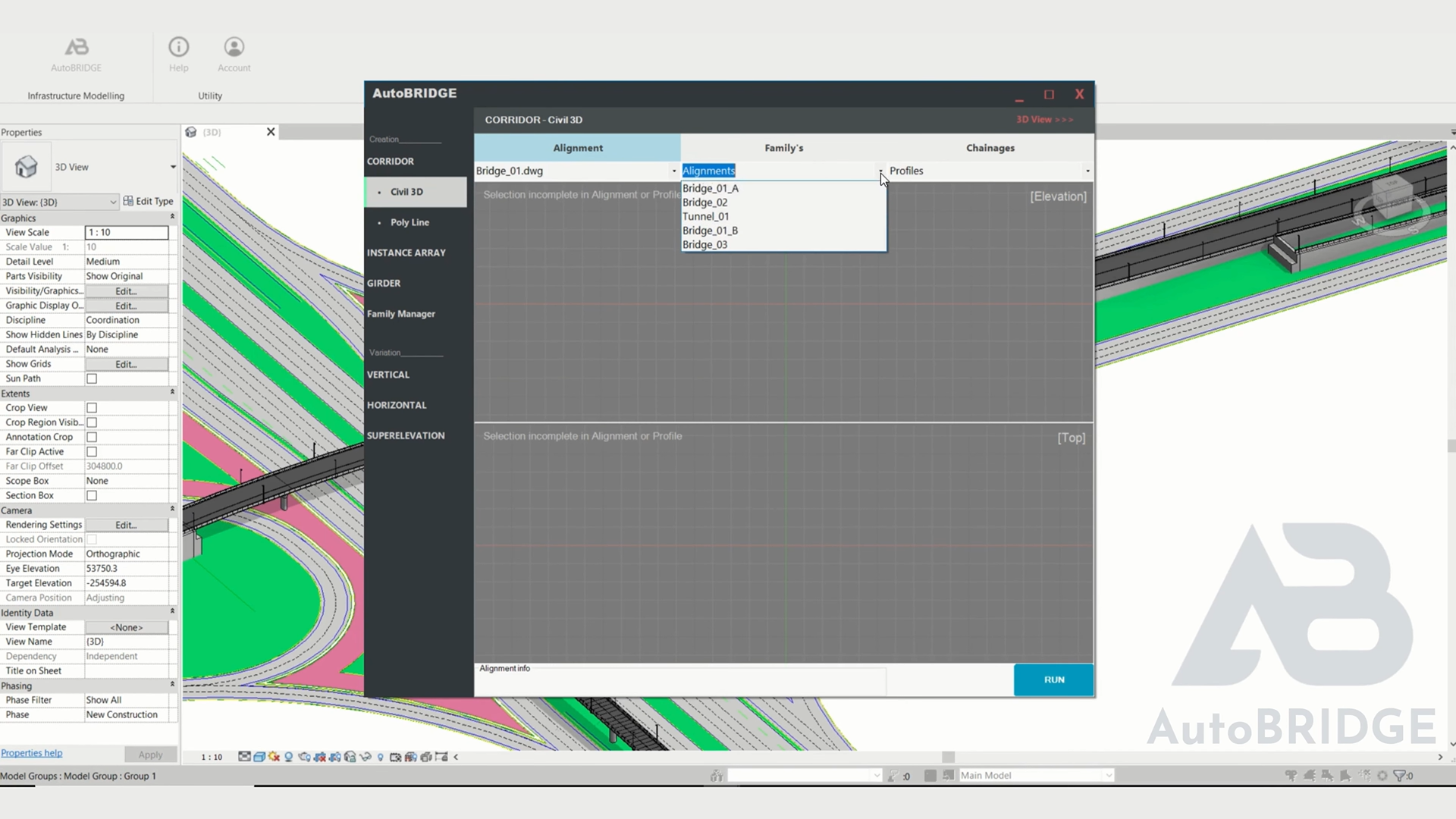The width and height of the screenshot is (1456, 819).
Task: Select the Account icon in toolbar
Action: tap(234, 46)
